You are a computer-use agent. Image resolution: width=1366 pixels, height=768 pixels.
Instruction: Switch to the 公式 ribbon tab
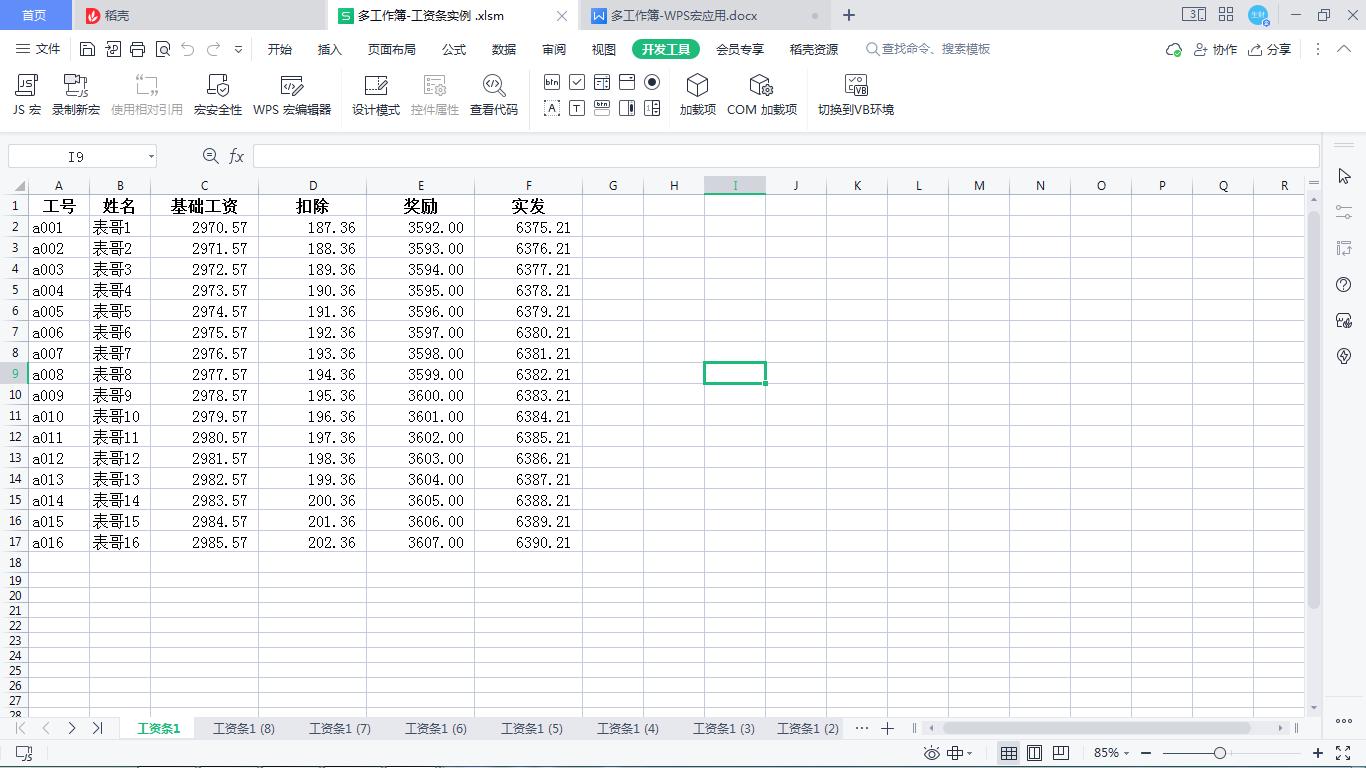[x=453, y=48]
